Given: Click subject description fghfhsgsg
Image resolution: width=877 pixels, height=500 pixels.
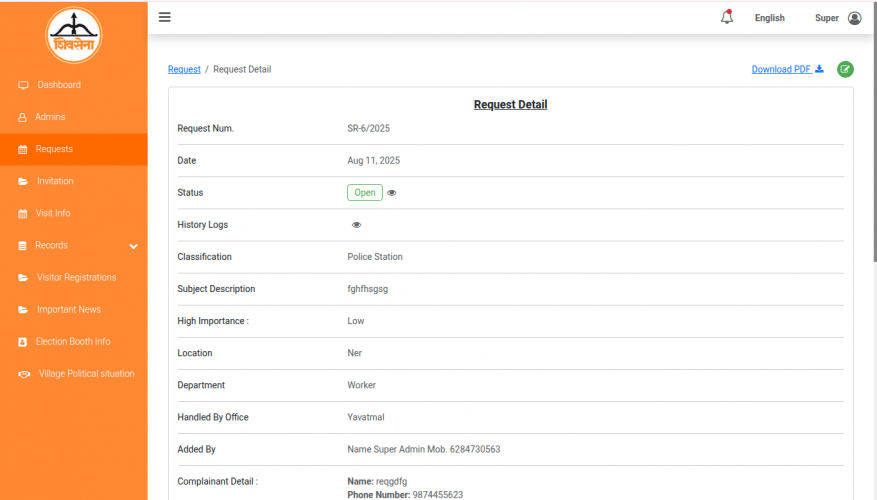Looking at the screenshot, I should click(x=367, y=289).
